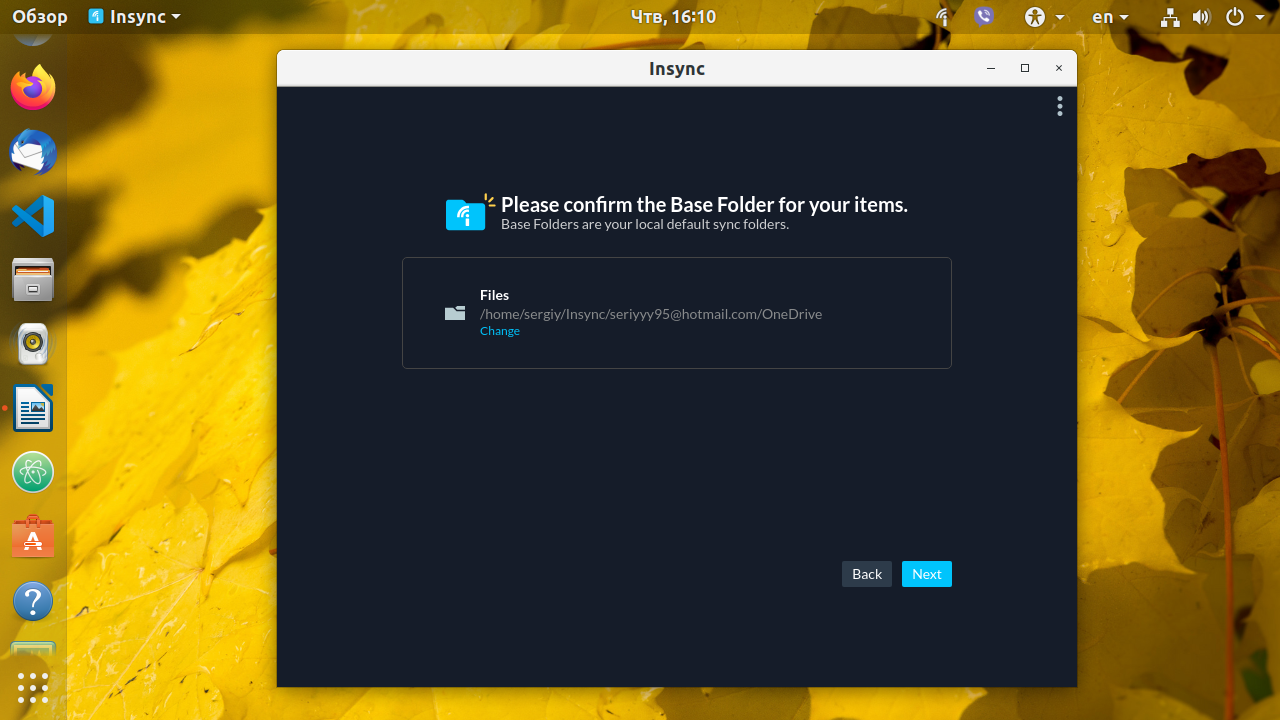The height and width of the screenshot is (720, 1280).
Task: Click the volume speaker icon in top bar
Action: click(1201, 16)
